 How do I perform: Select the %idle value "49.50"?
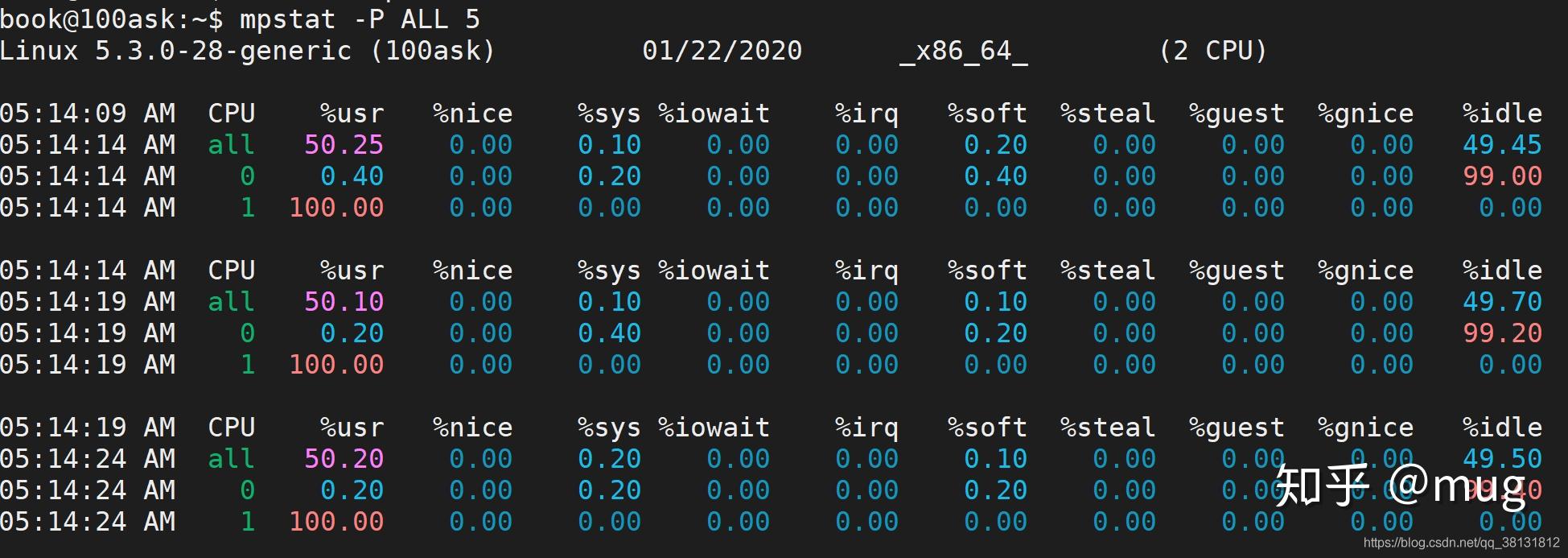(1503, 459)
